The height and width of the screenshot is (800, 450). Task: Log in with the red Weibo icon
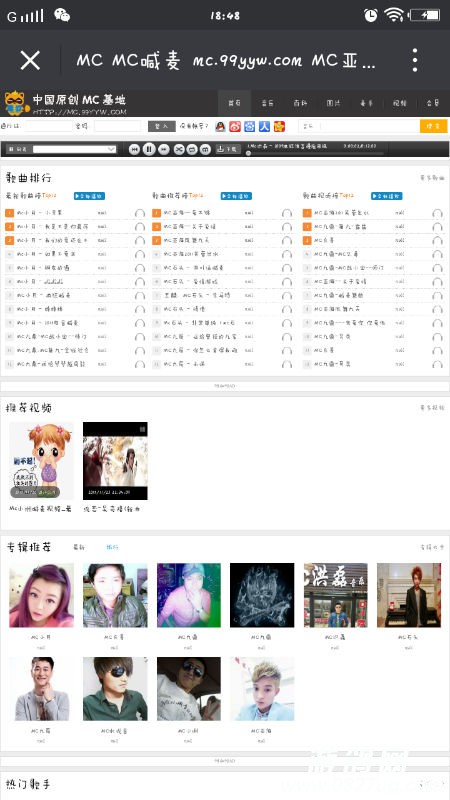[x=235, y=126]
